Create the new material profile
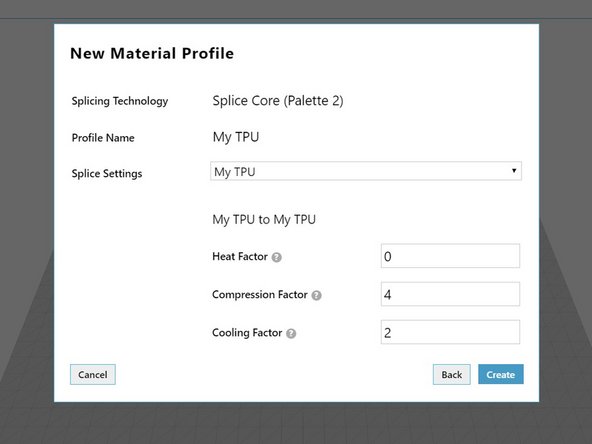592x444 pixels. (x=501, y=374)
